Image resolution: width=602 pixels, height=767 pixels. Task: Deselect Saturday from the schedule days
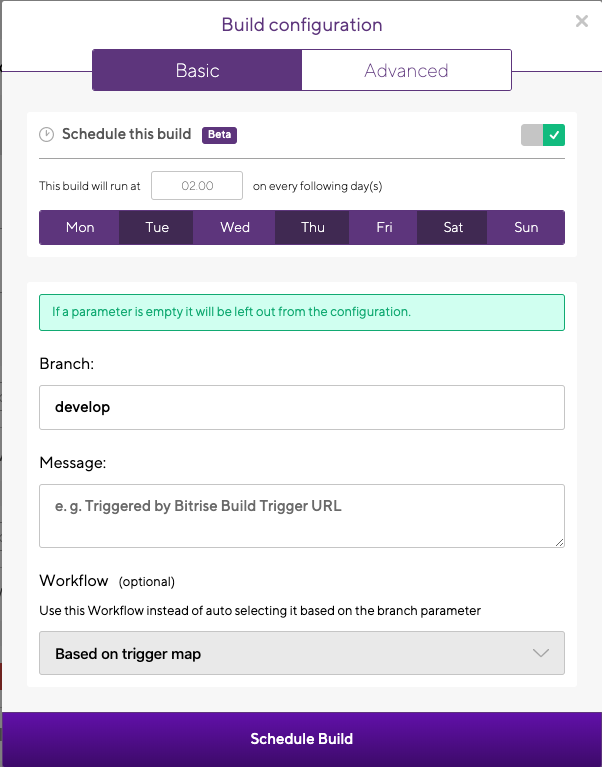pos(453,227)
